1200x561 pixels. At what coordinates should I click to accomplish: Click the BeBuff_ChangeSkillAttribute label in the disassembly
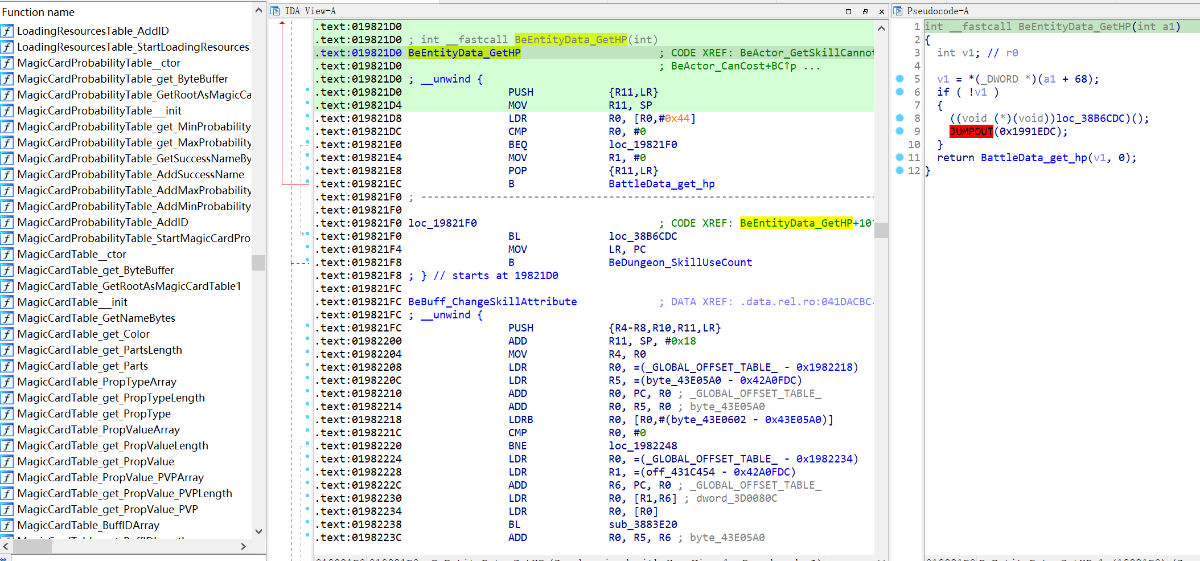(492, 302)
